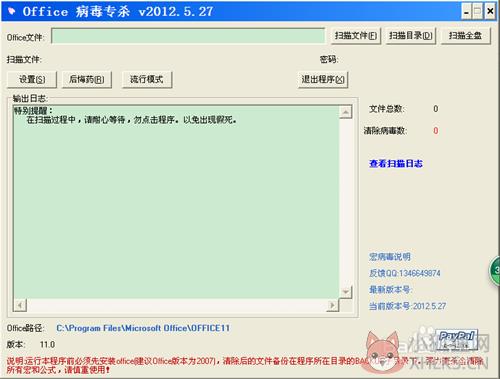Click the app icon in title bar
500x379 pixels.
(11, 12)
